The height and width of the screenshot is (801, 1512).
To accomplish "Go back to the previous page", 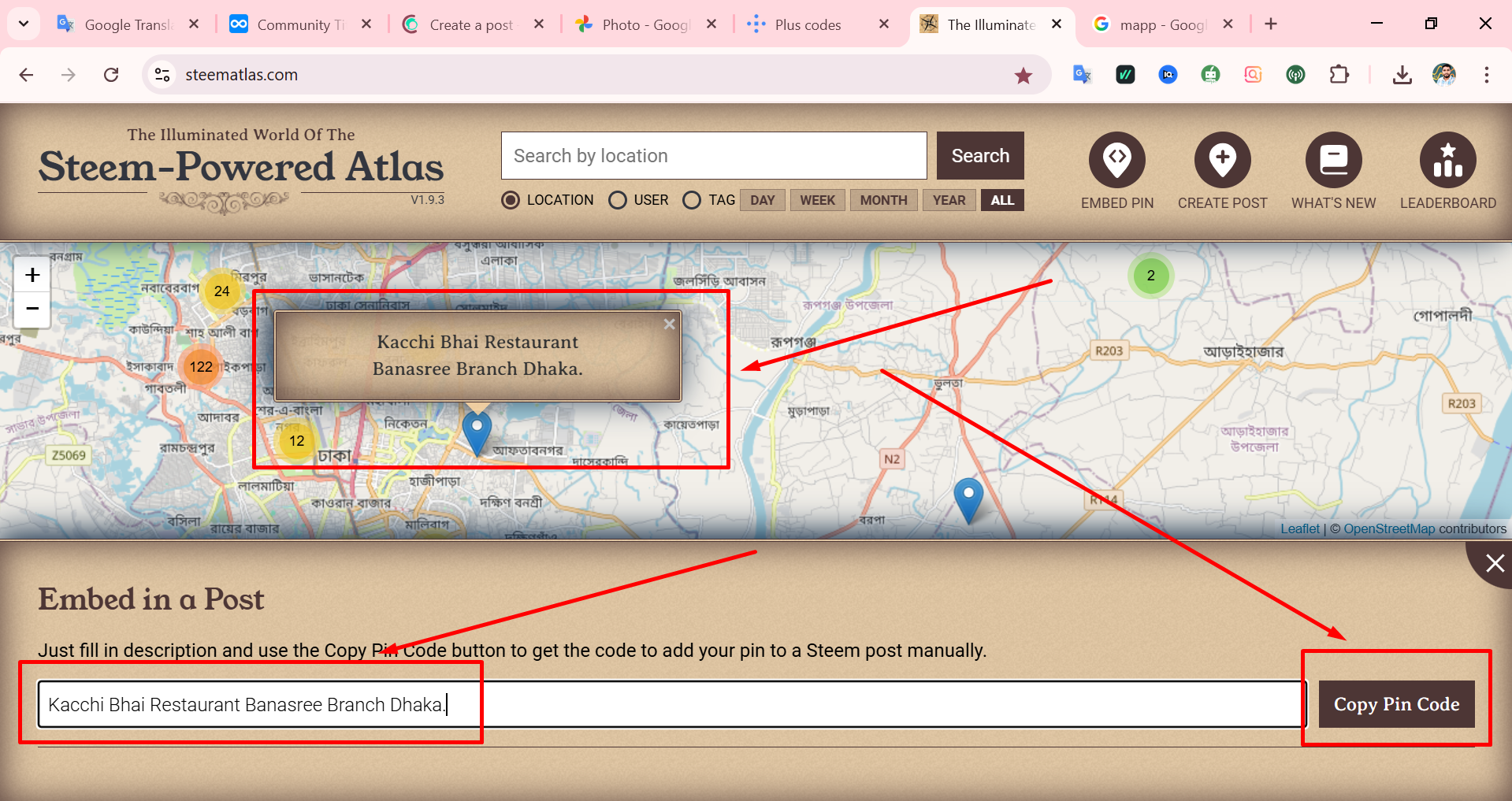I will [x=26, y=75].
